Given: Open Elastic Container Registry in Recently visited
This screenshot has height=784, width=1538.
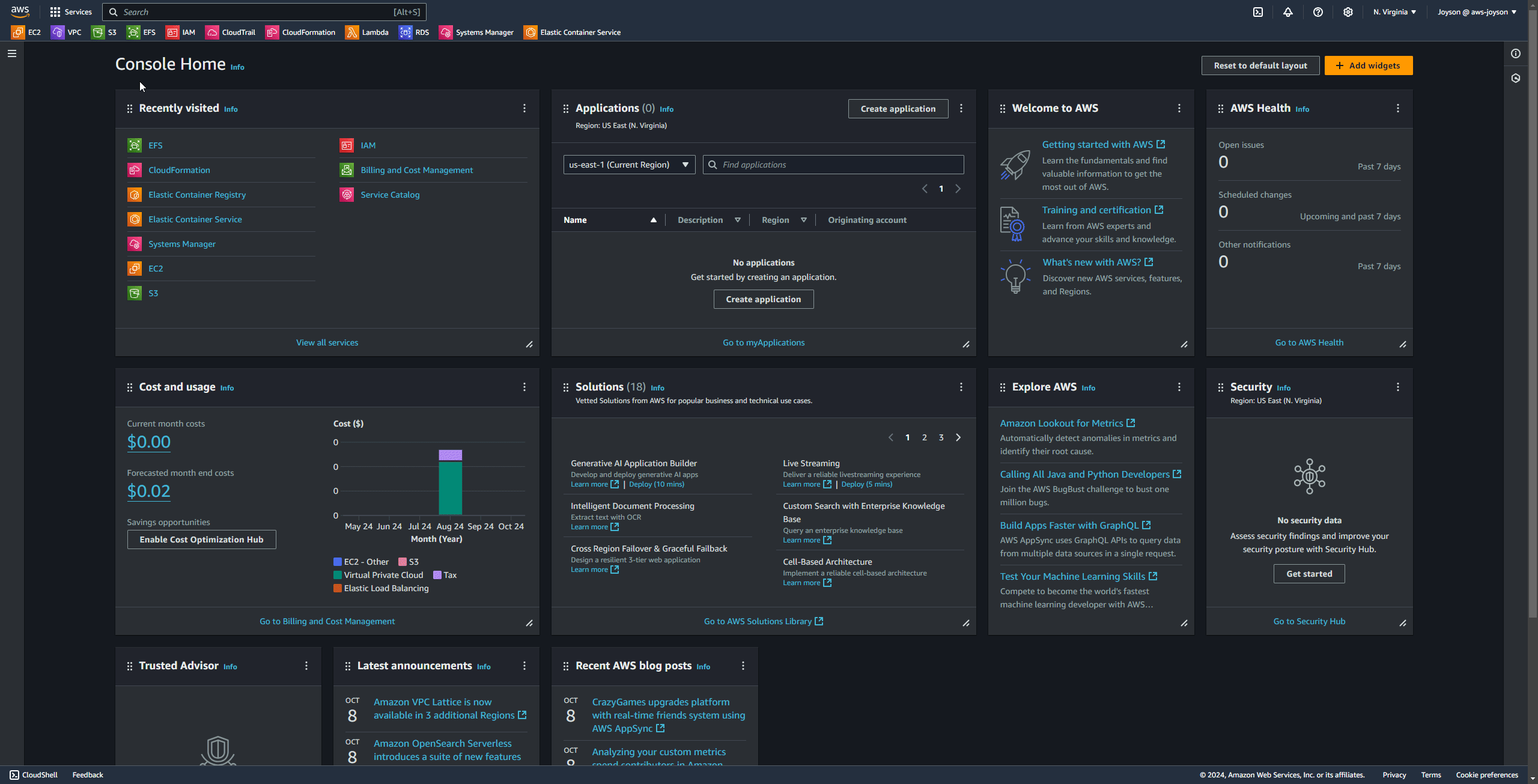Looking at the screenshot, I should tap(197, 195).
